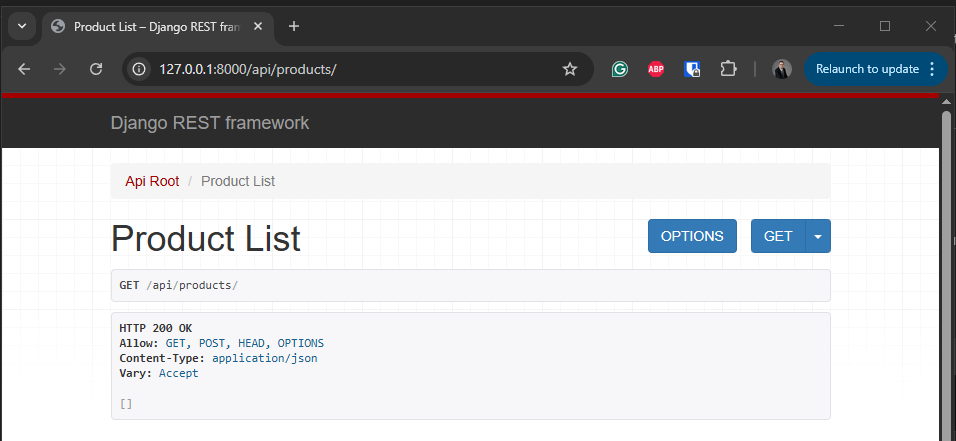Click the OPTIONS button
Screen dimensions: 956x441
pyautogui.click(x=692, y=236)
